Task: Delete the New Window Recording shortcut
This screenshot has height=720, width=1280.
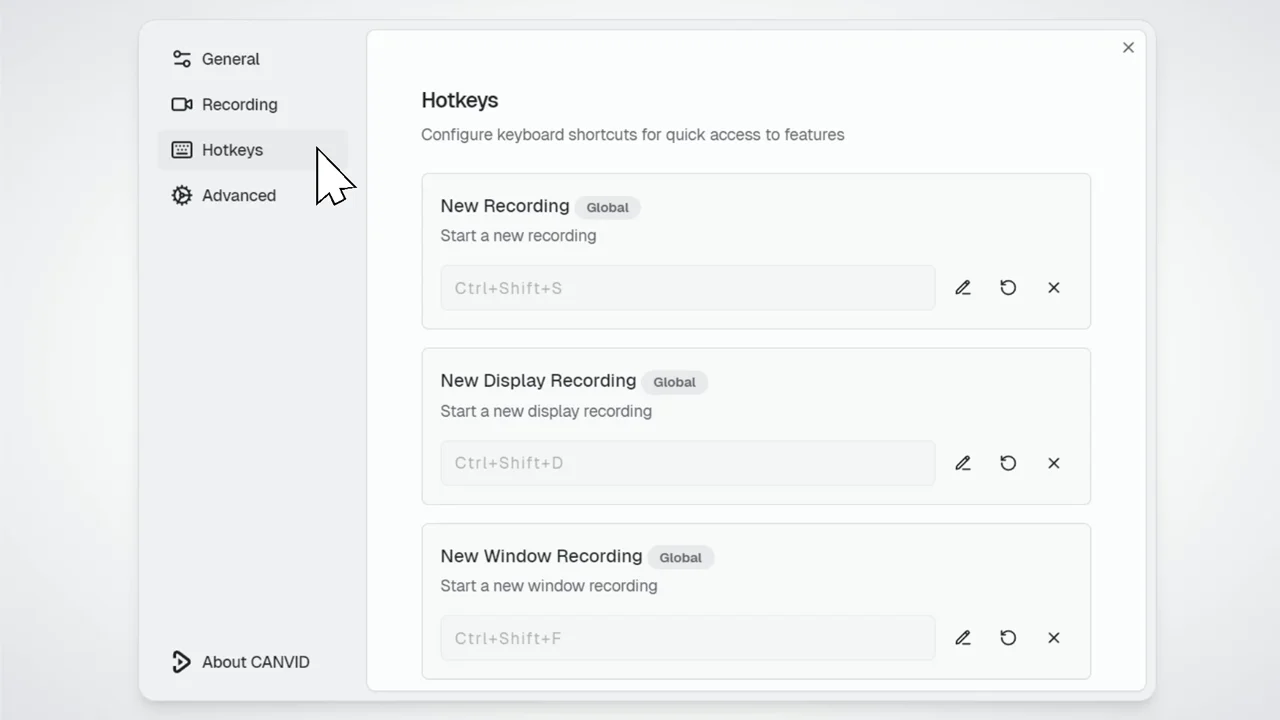Action: point(1053,637)
